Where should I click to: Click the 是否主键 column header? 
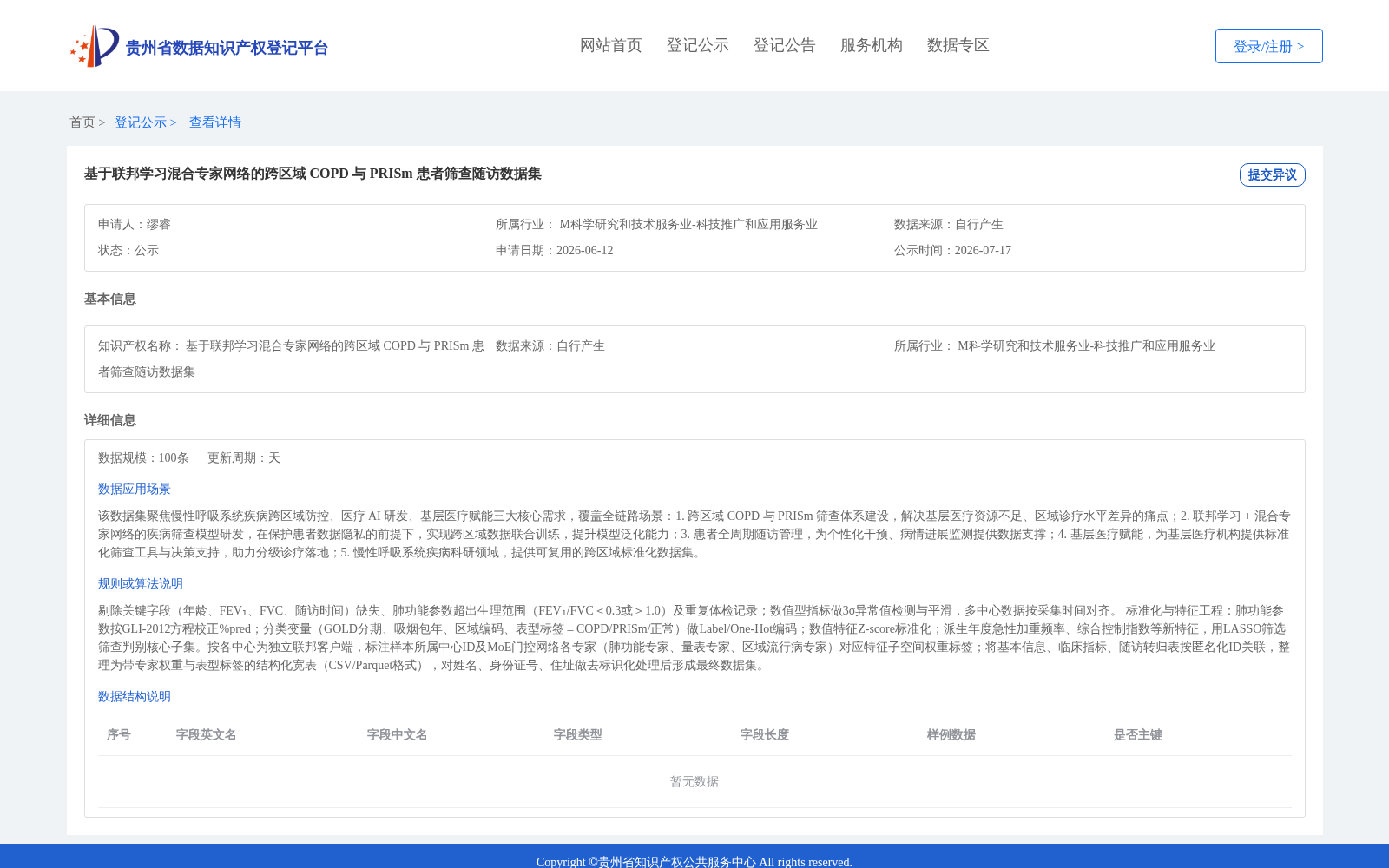point(1138,734)
